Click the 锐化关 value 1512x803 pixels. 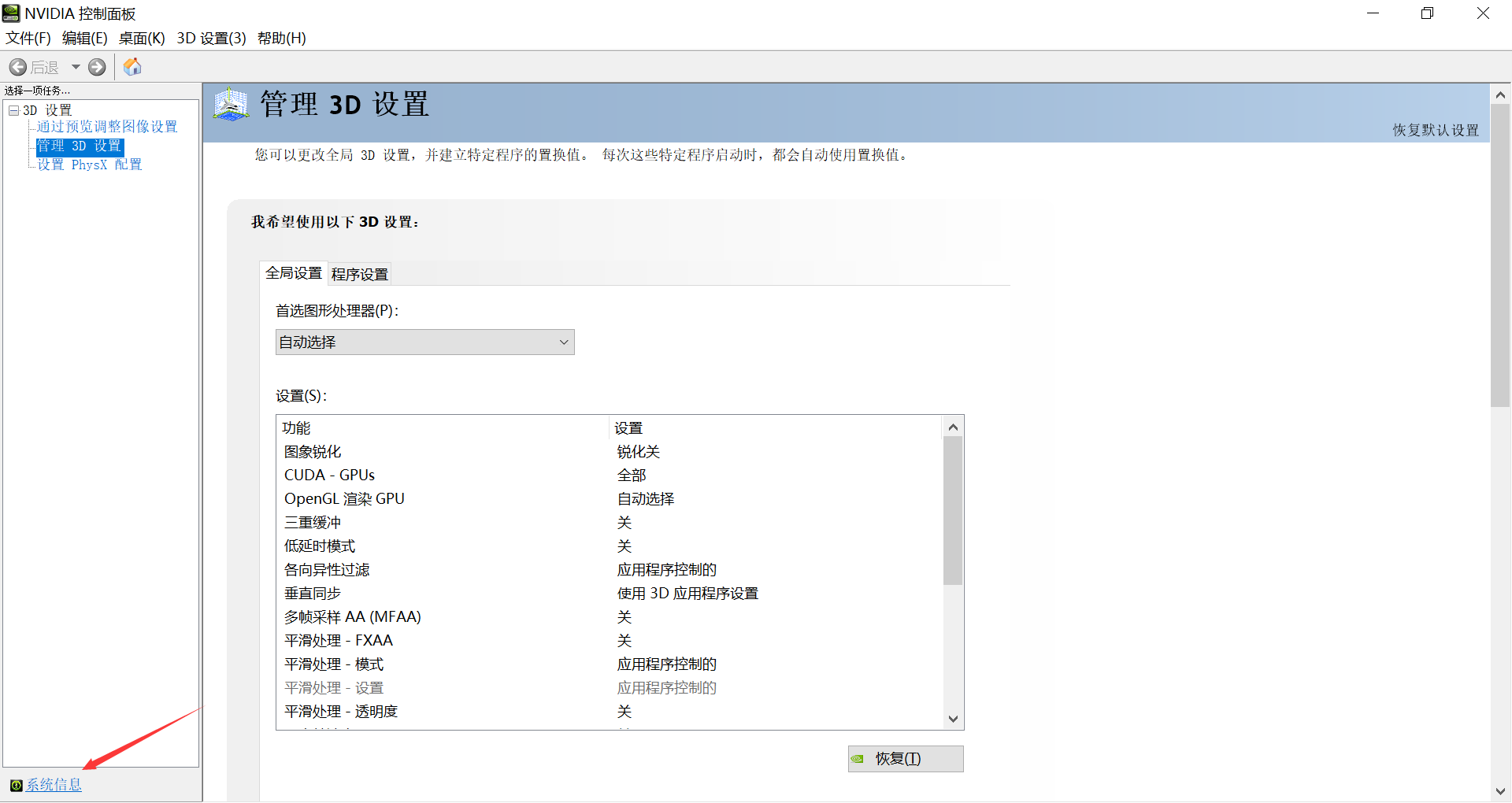[x=639, y=452]
